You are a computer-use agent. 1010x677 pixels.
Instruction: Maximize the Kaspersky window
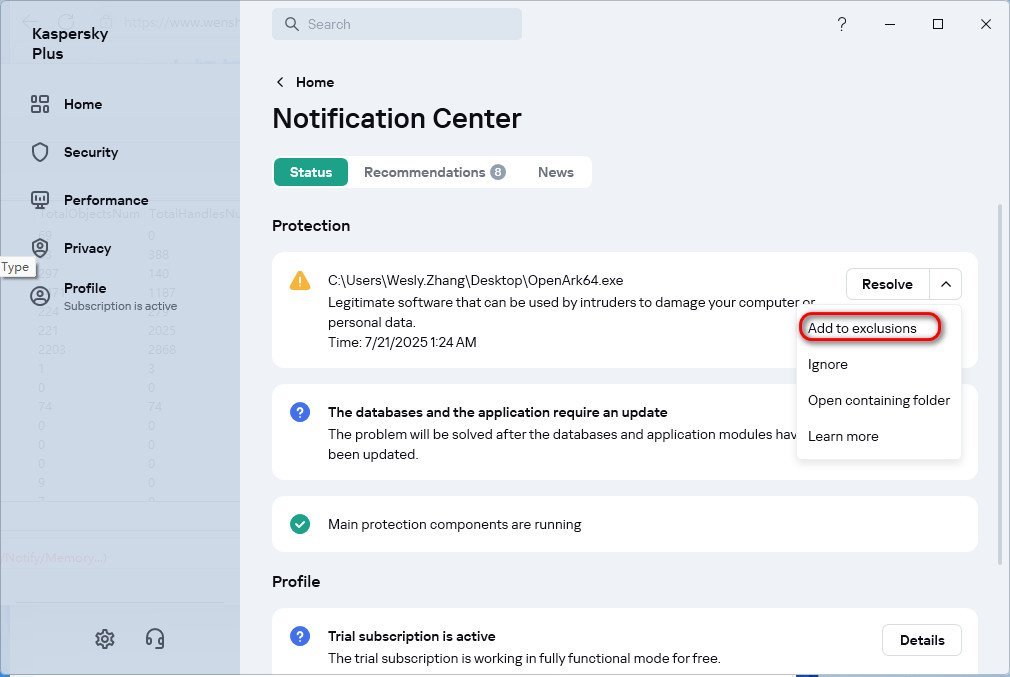[938, 24]
